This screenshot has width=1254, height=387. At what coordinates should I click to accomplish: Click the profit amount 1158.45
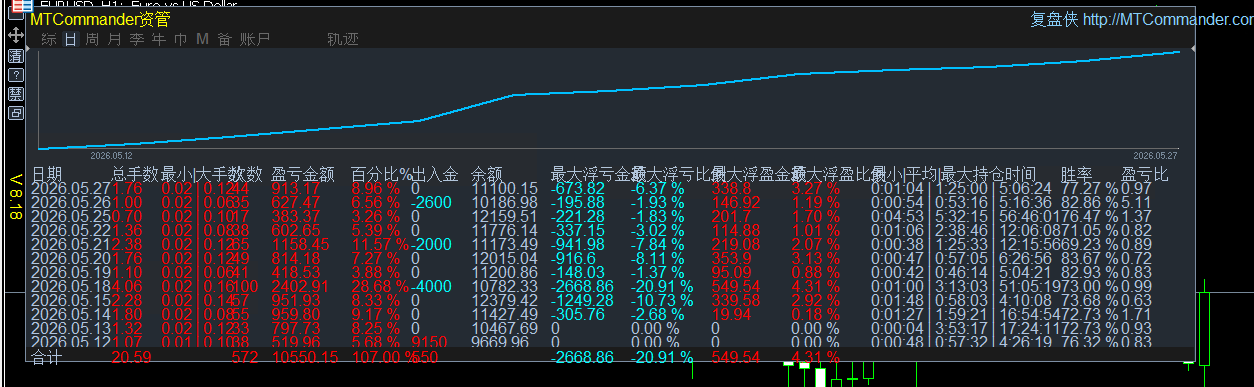300,244
